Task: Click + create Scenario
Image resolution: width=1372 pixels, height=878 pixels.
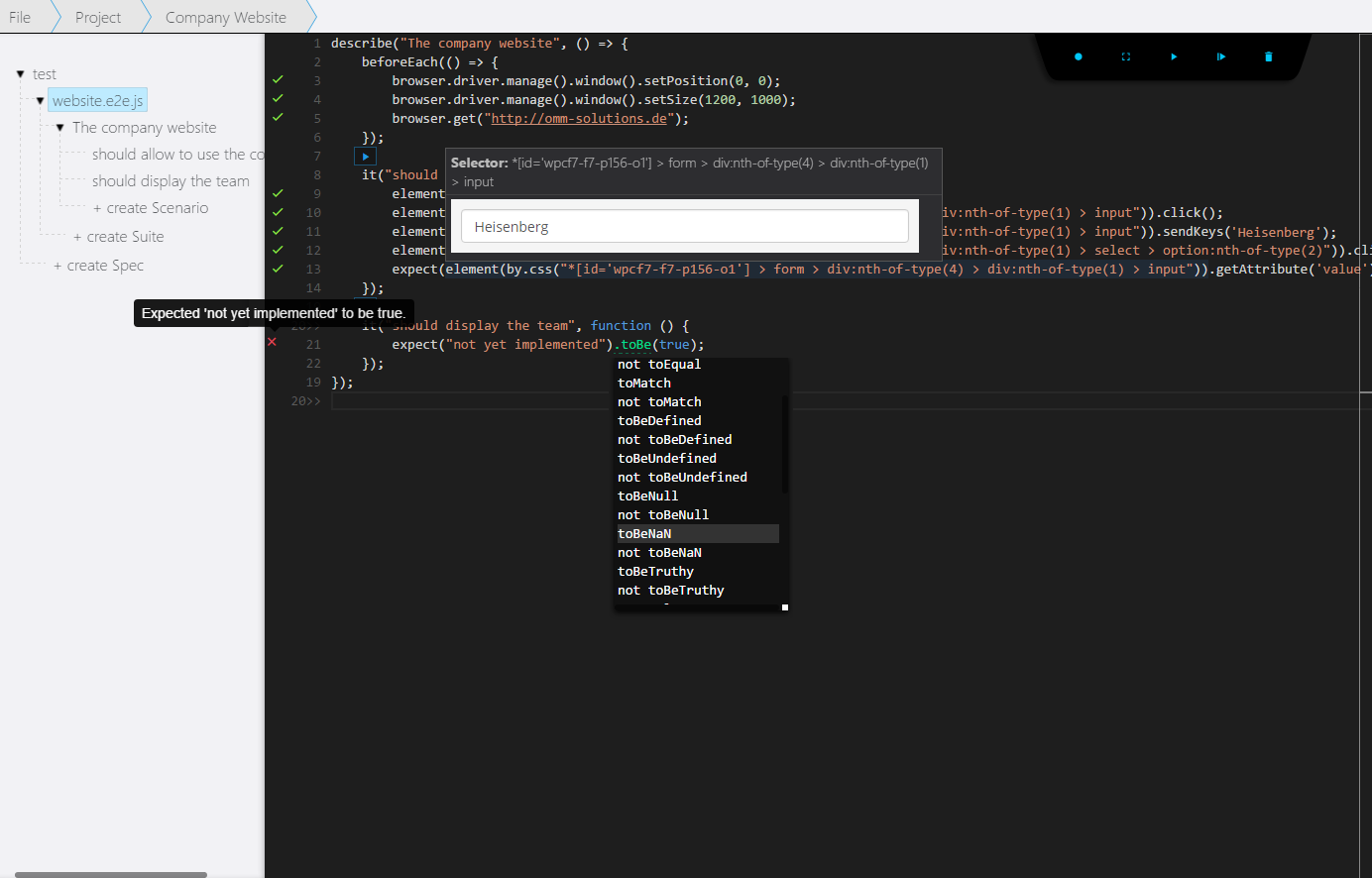Action: click(x=151, y=208)
